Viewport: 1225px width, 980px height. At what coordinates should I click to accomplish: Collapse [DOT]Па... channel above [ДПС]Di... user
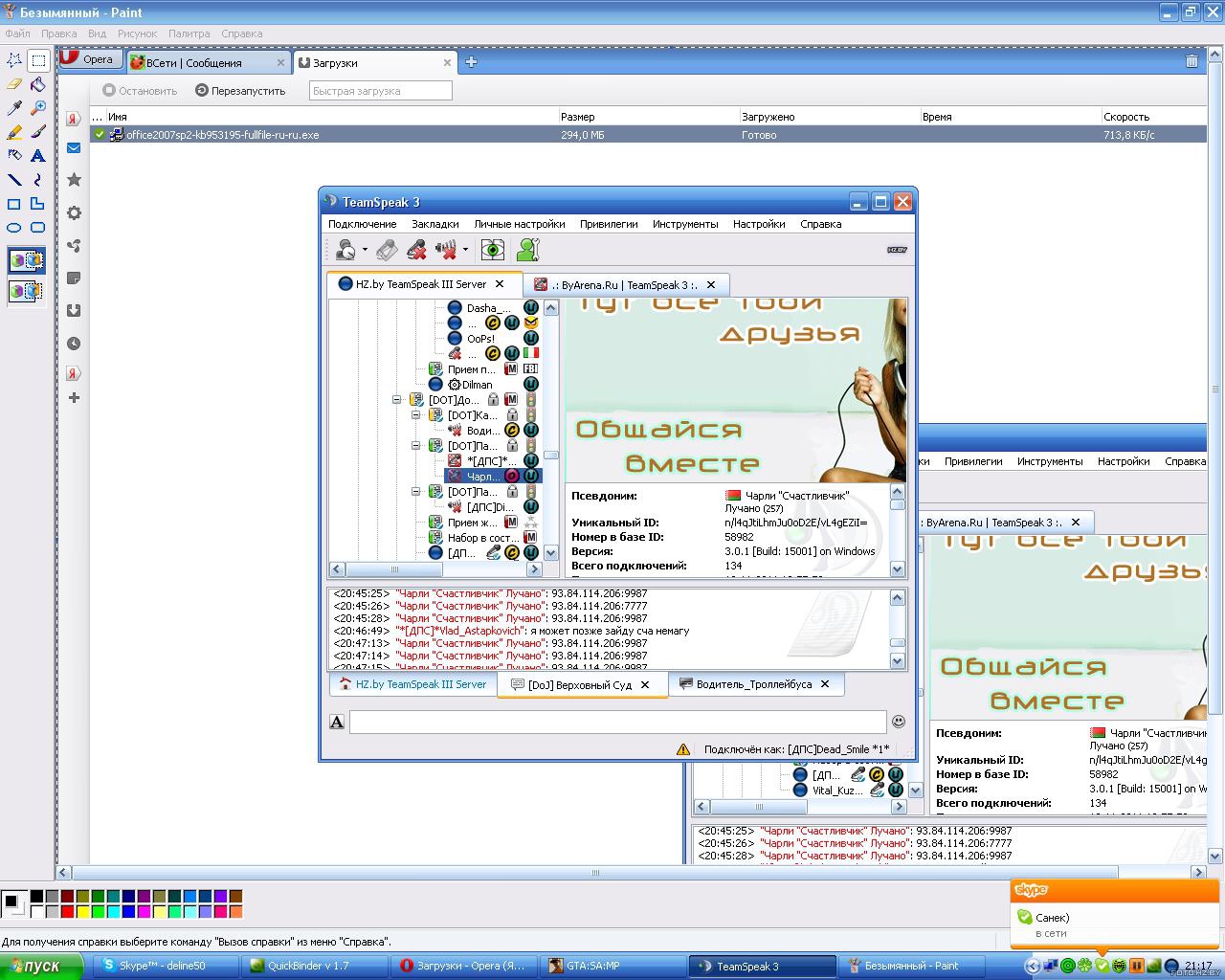coord(416,492)
